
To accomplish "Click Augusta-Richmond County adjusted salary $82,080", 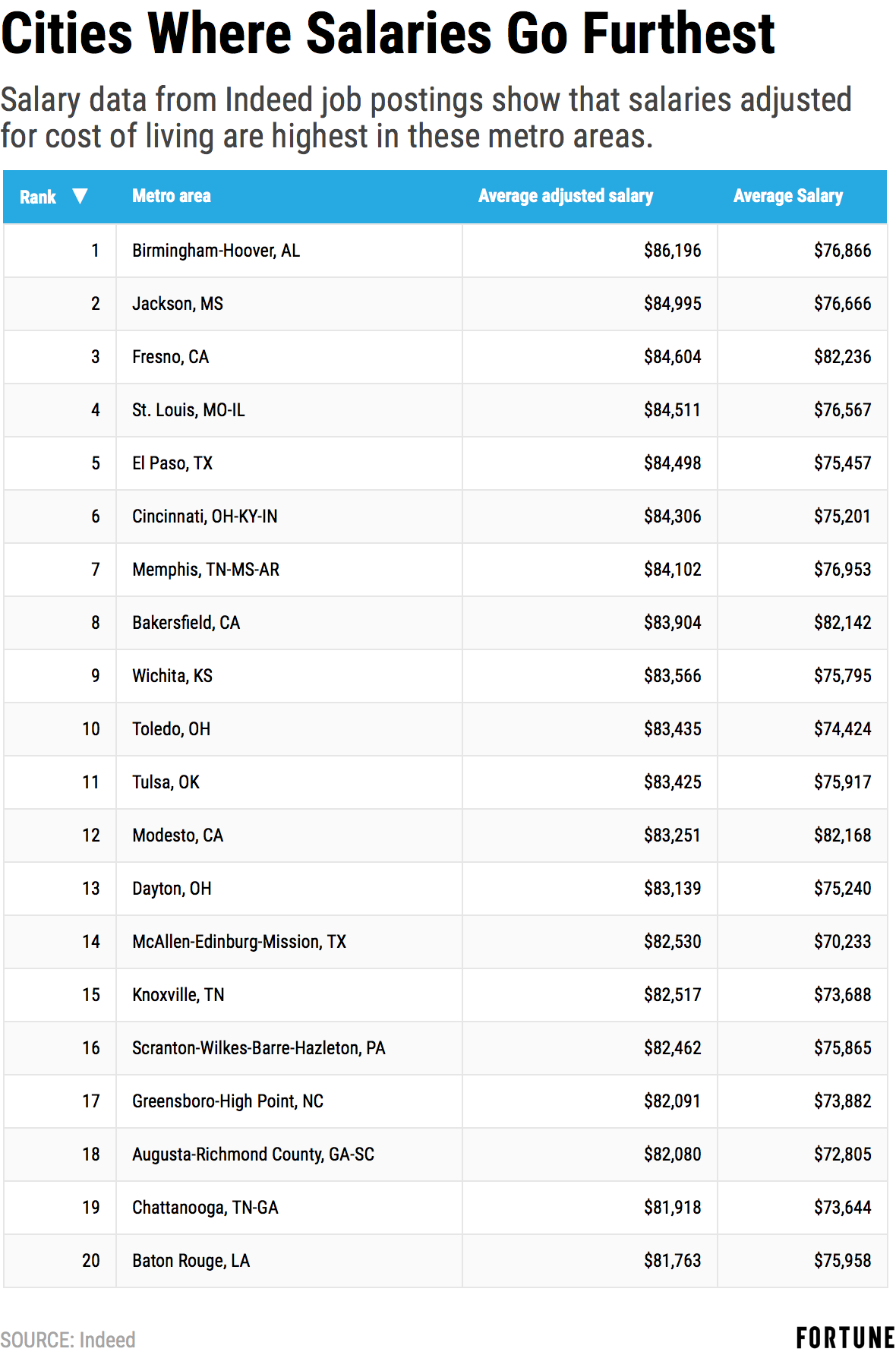I will point(672,1154).
